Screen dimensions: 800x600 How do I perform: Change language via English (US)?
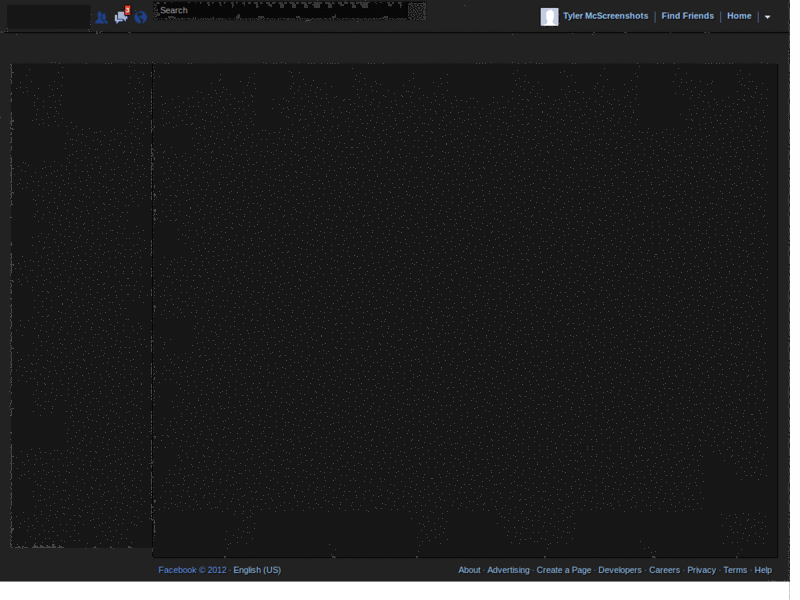(257, 570)
